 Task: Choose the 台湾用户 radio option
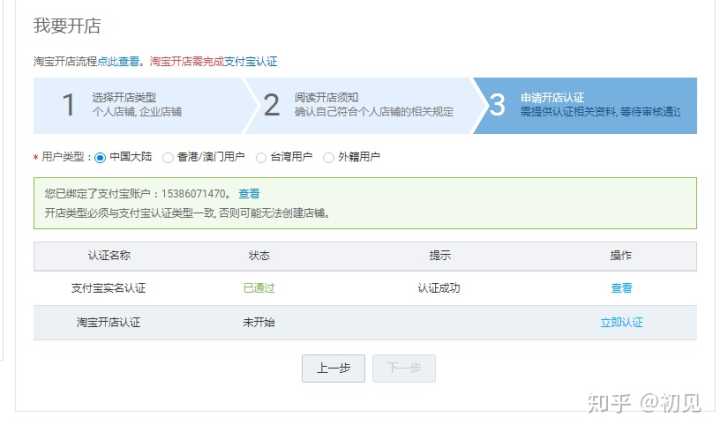pos(261,157)
